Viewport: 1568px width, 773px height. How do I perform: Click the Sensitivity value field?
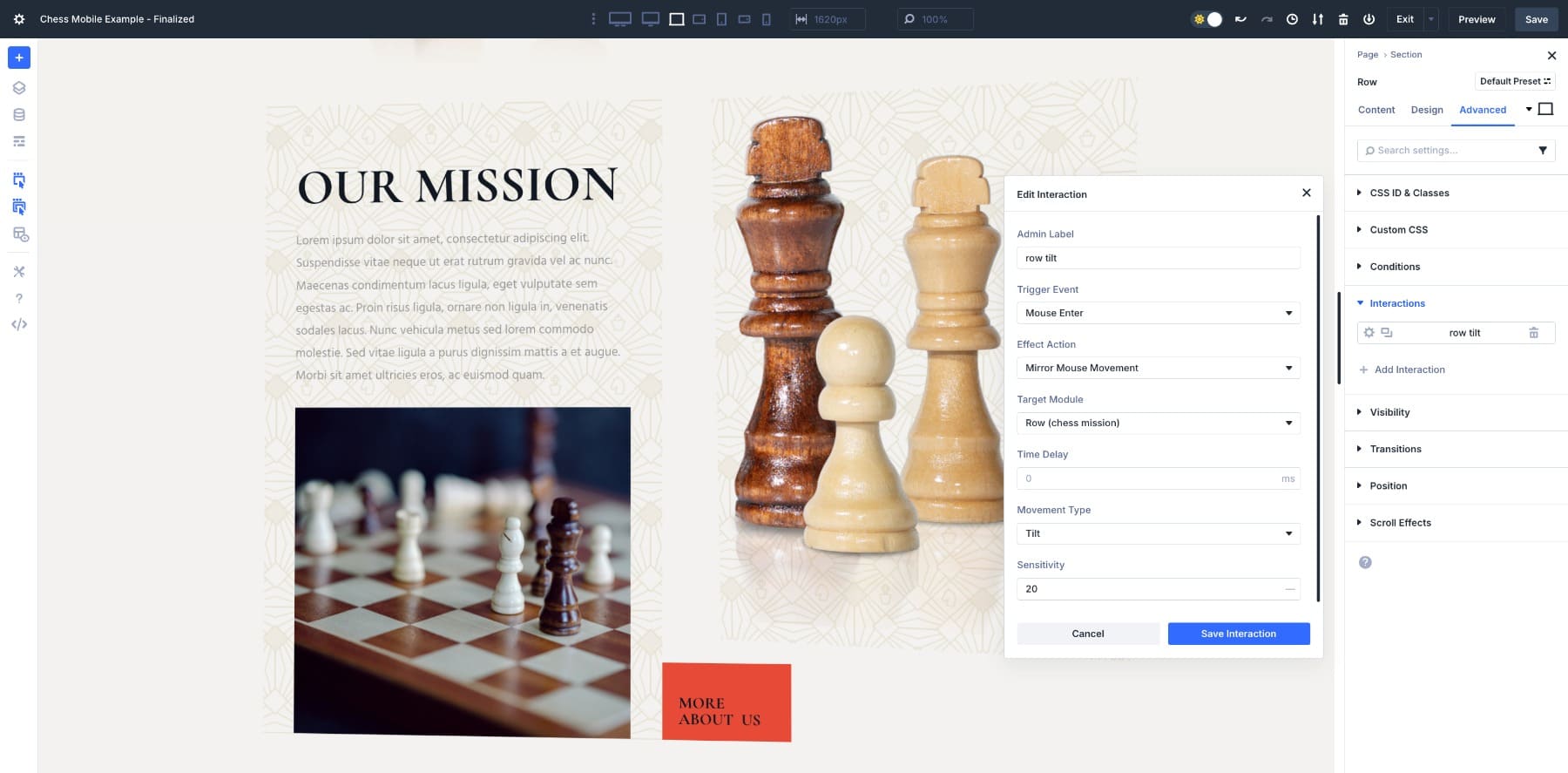1150,589
